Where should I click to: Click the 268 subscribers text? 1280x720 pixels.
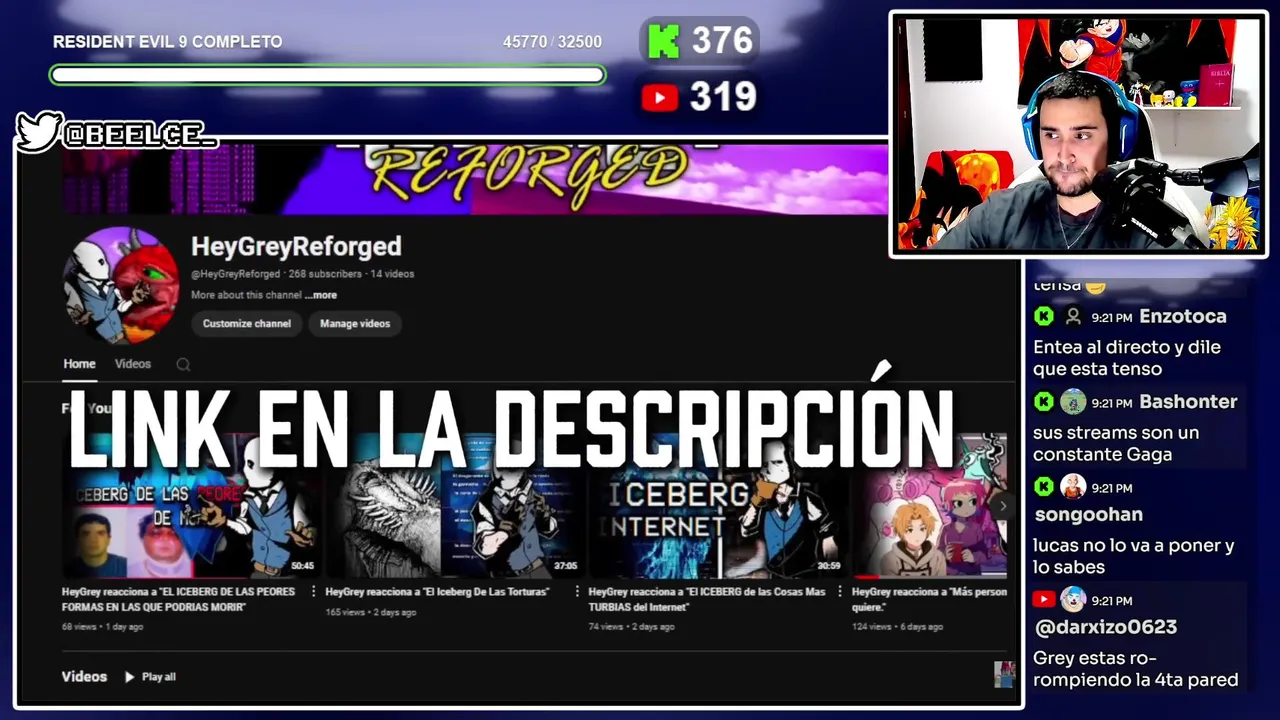(x=325, y=274)
